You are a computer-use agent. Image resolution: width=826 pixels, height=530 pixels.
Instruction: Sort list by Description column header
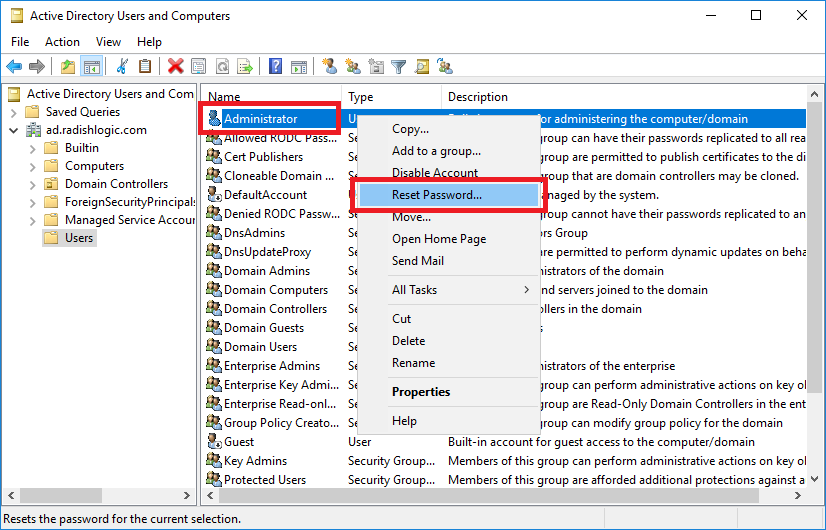[x=478, y=97]
